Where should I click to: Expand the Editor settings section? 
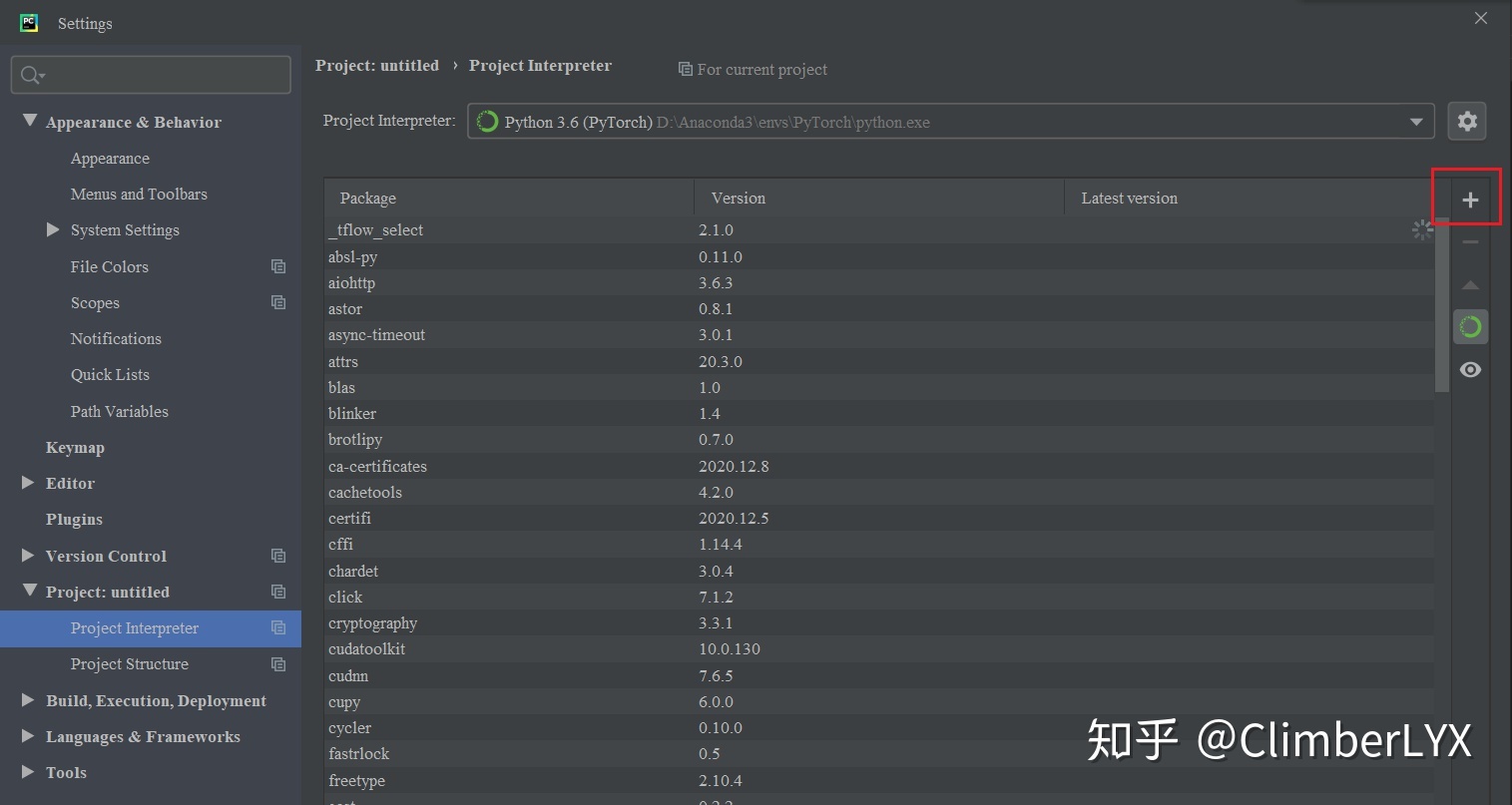(27, 483)
